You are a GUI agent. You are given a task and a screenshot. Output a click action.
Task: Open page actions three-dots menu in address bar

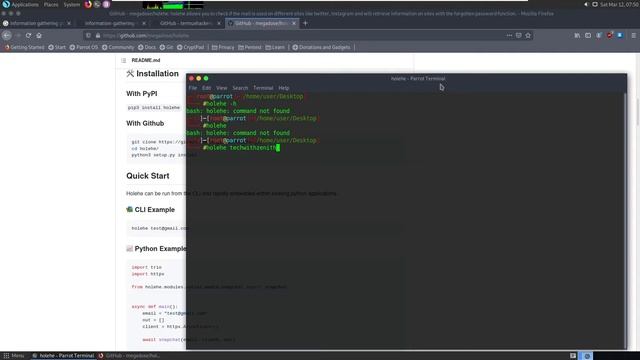509,36
